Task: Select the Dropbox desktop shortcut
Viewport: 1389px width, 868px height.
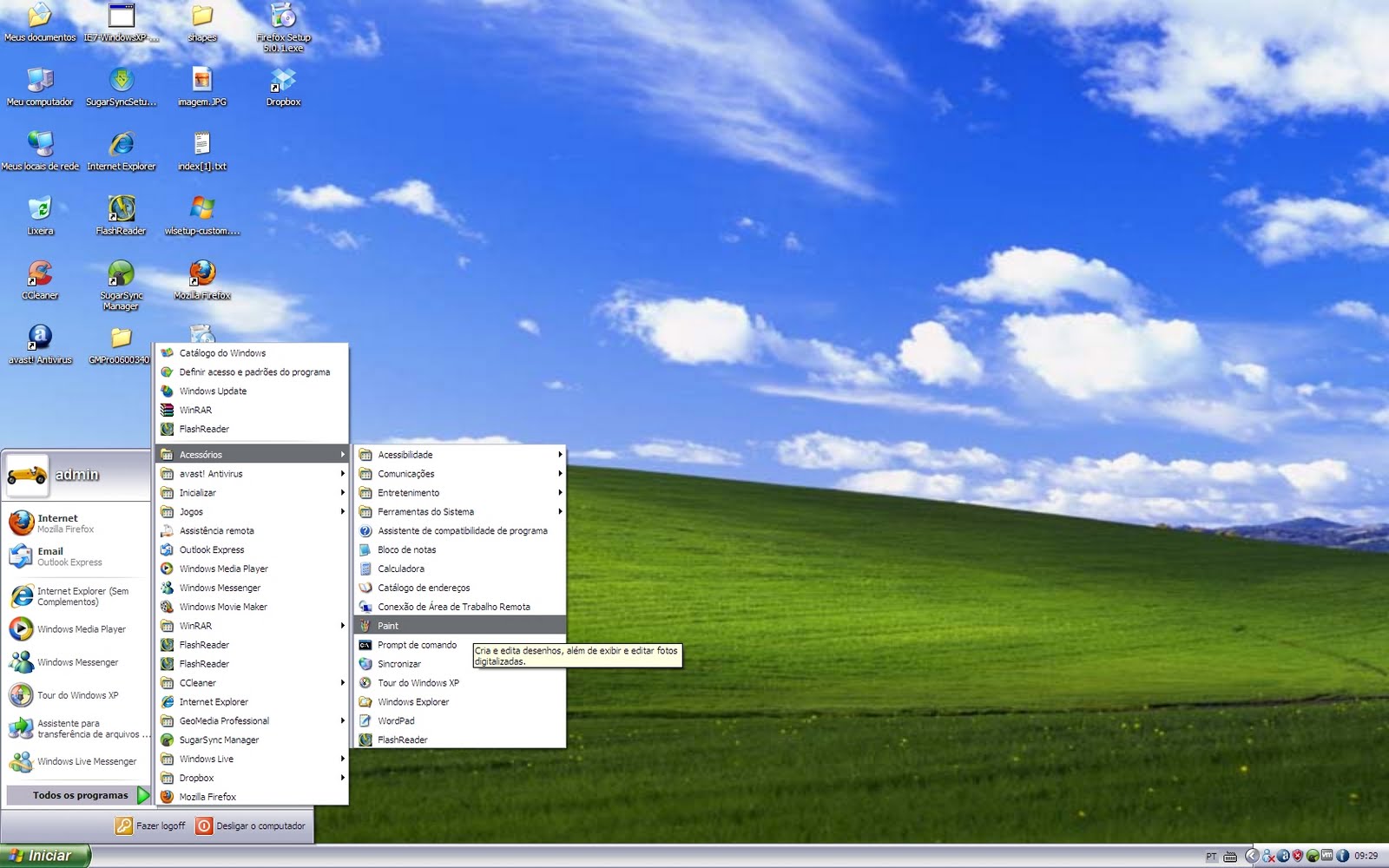Action: click(x=284, y=88)
